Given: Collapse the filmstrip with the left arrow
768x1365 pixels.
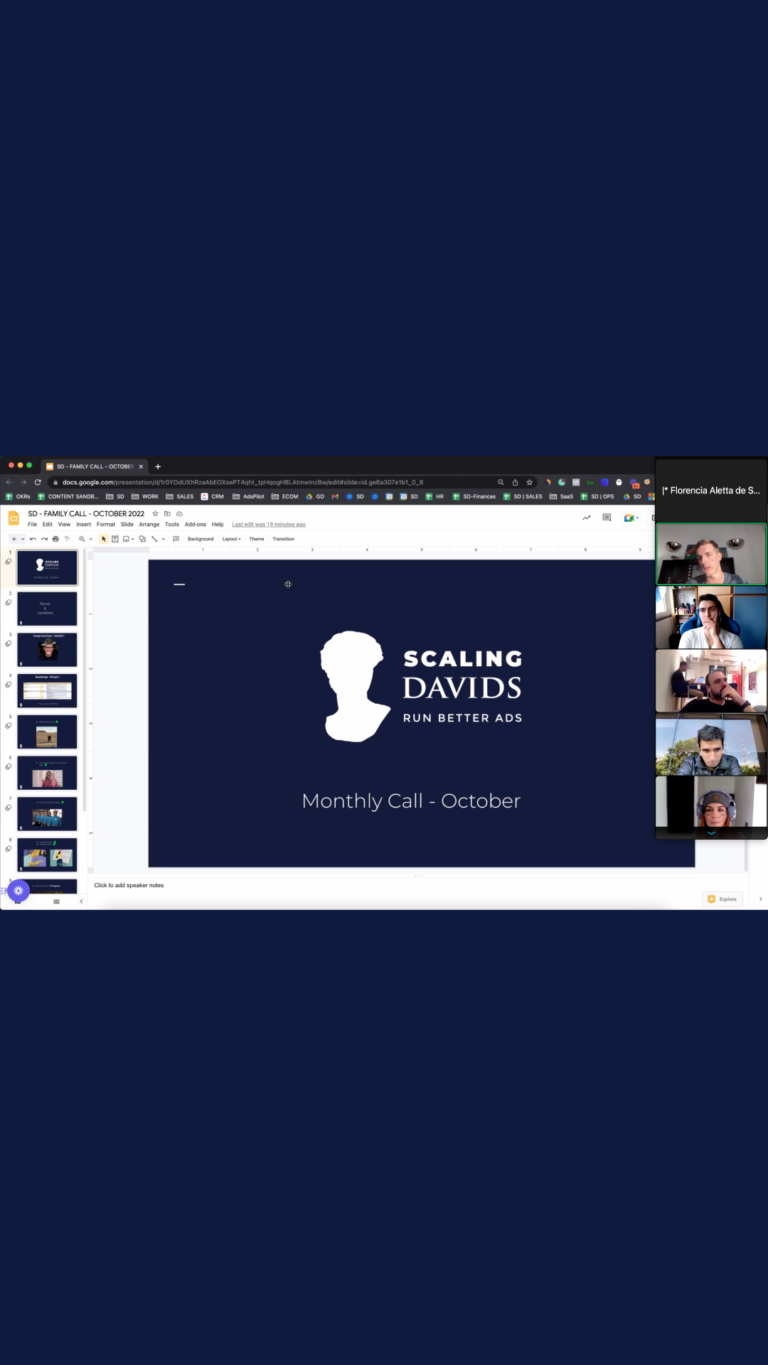Looking at the screenshot, I should (81, 901).
